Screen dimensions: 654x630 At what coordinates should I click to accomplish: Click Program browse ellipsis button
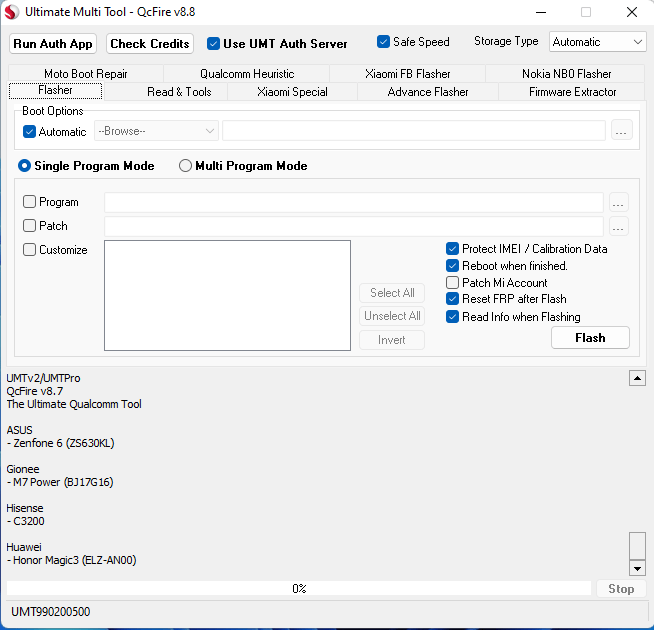pyautogui.click(x=619, y=202)
